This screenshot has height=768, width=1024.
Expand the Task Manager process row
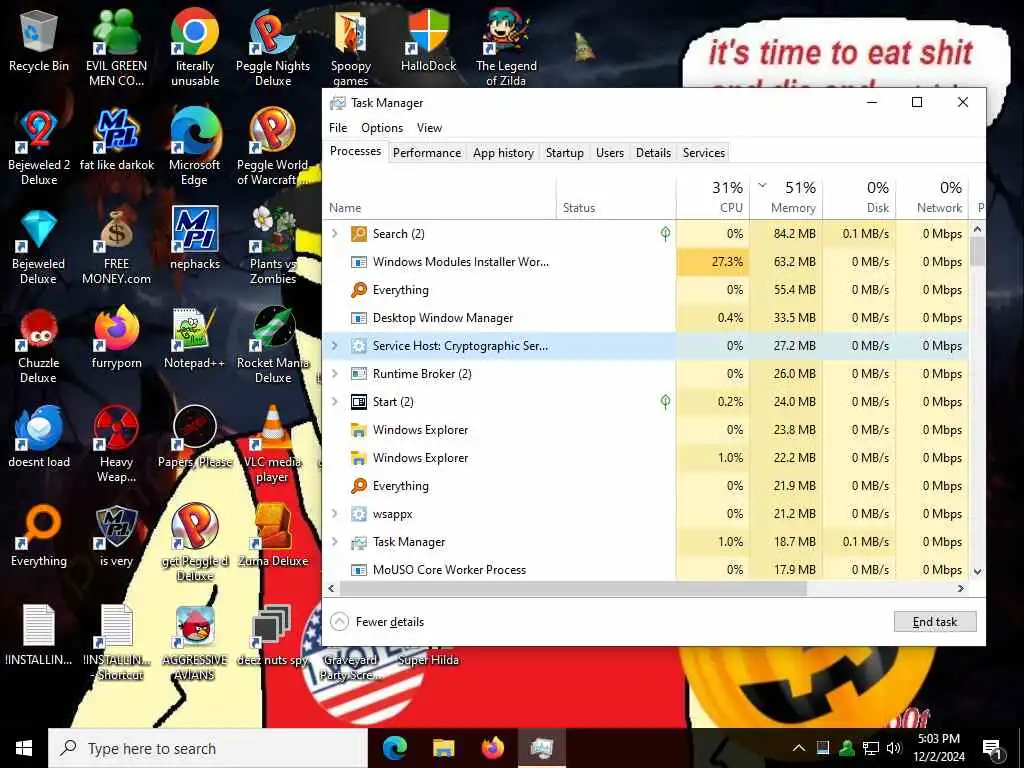click(x=334, y=542)
